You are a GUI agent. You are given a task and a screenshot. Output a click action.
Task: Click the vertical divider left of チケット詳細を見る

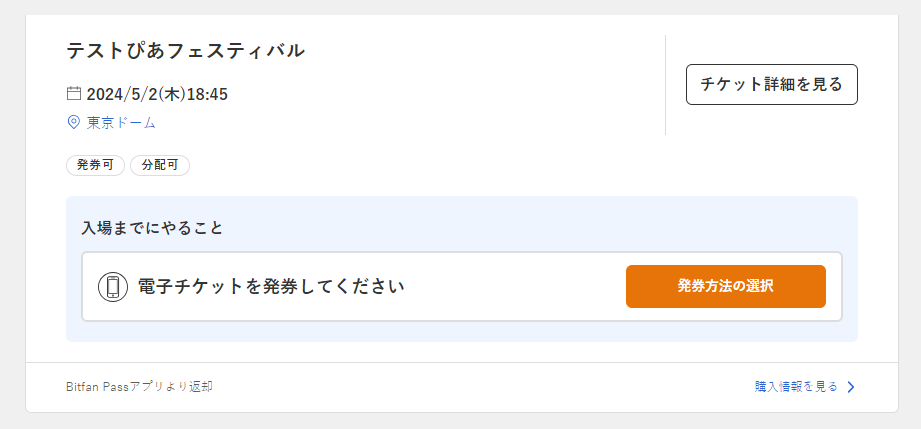coord(665,85)
